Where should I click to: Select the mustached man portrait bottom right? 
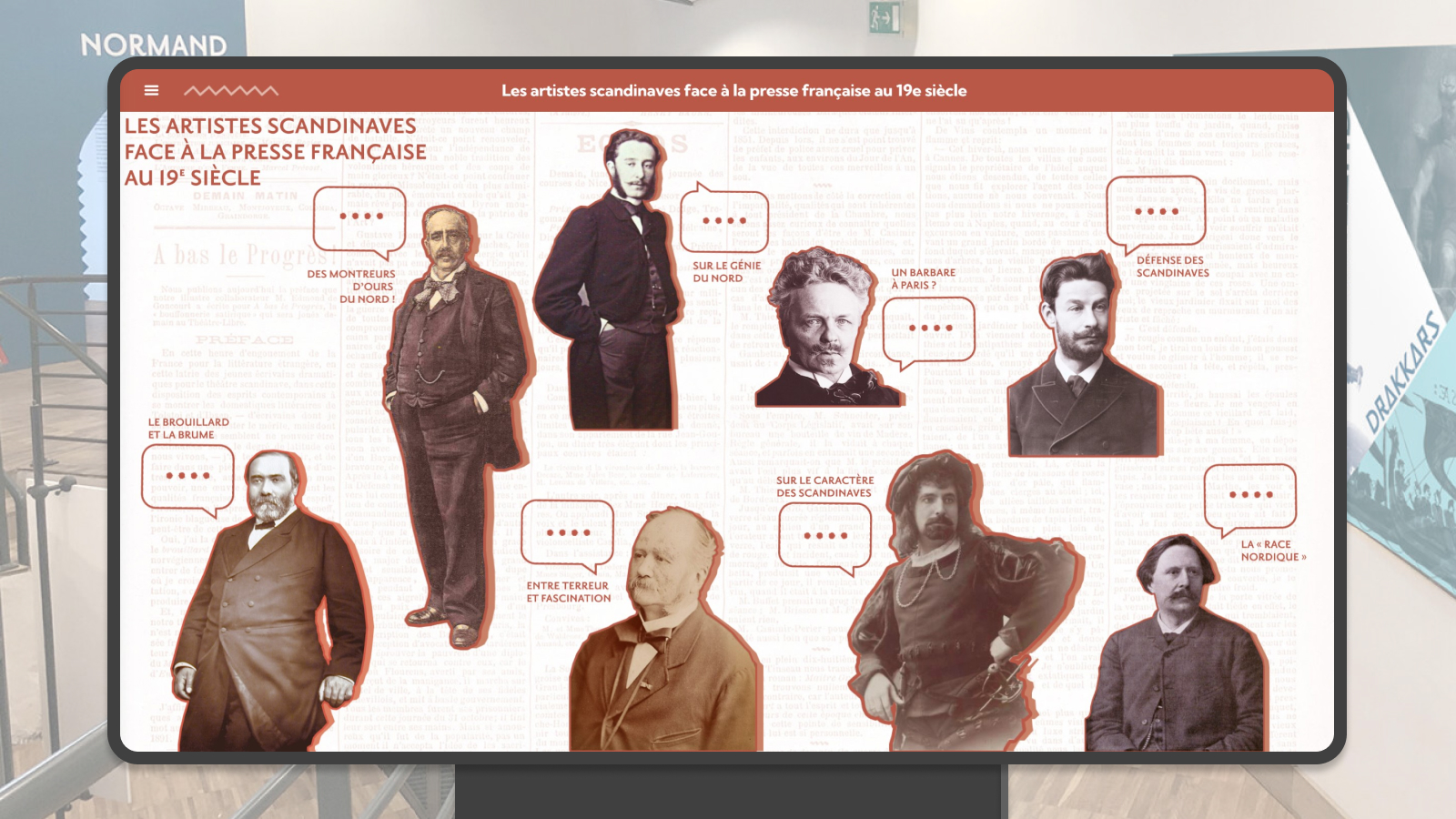[1174, 655]
